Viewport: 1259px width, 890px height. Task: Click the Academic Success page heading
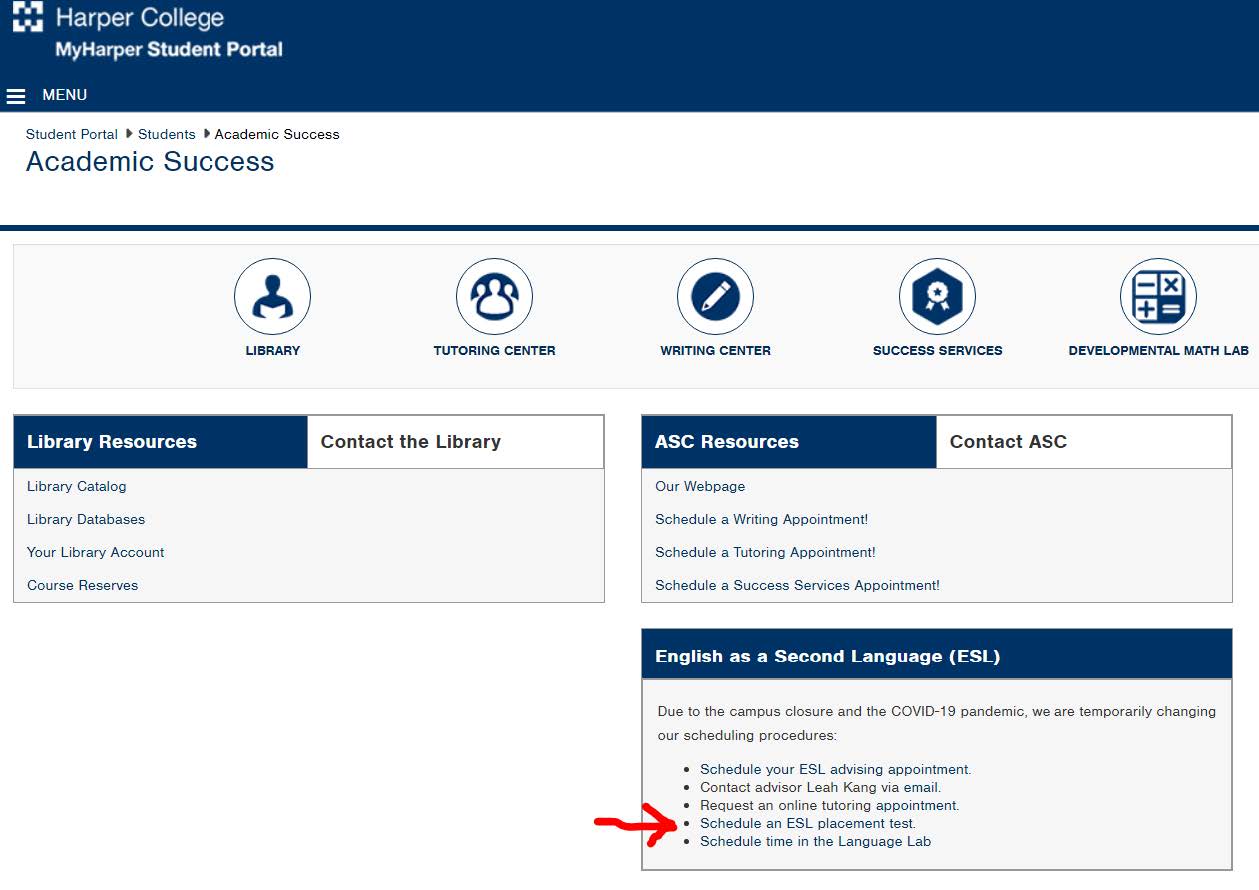(x=150, y=162)
